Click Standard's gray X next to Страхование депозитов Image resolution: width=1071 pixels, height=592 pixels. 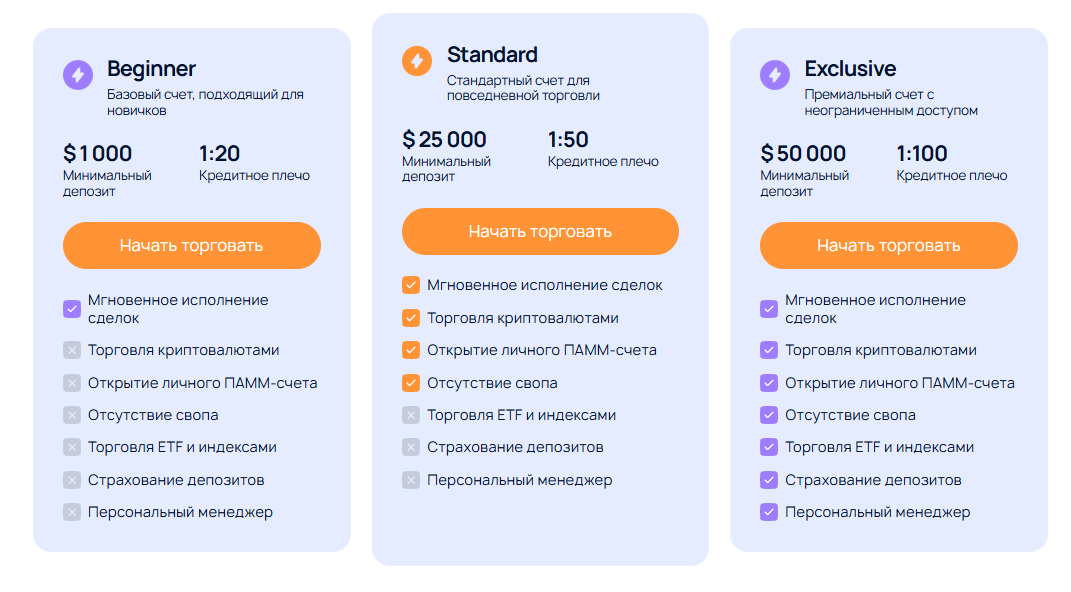411,447
